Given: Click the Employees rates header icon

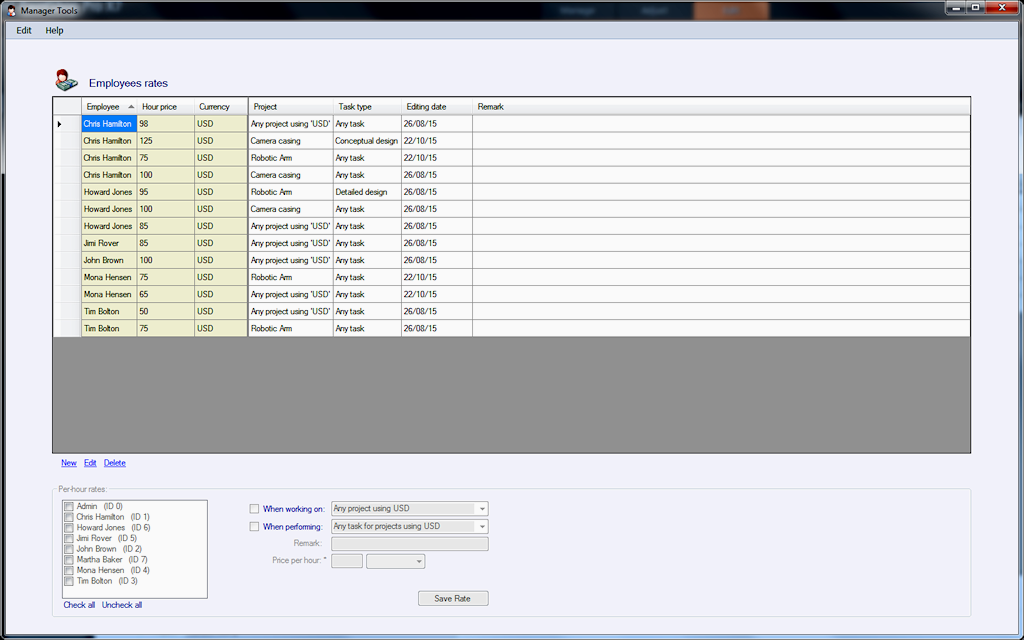Looking at the screenshot, I should 67,82.
